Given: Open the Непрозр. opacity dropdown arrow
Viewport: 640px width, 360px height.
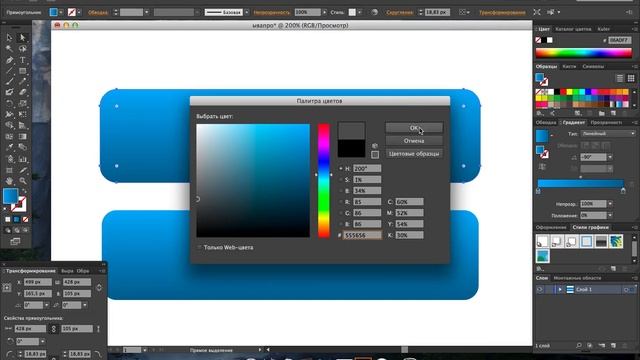Looking at the screenshot, I should pos(610,203).
